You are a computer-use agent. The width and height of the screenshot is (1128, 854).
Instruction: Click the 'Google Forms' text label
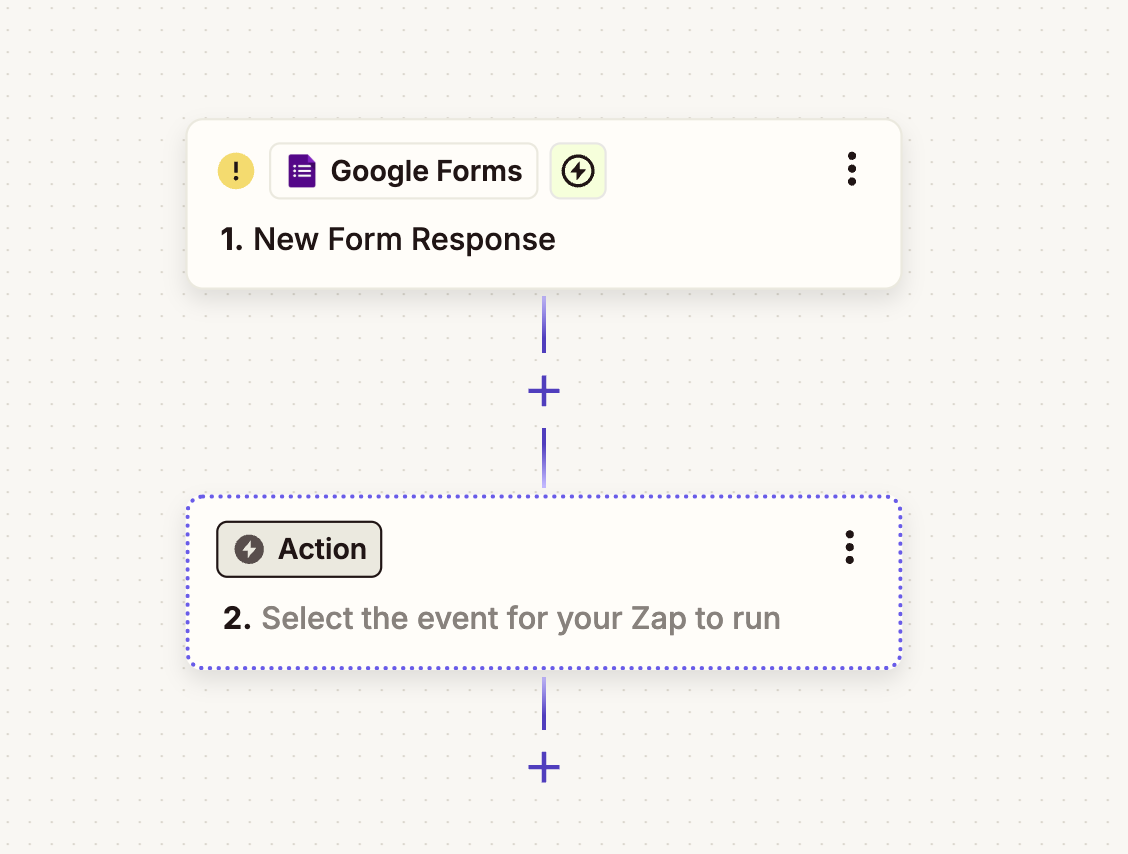coord(426,170)
